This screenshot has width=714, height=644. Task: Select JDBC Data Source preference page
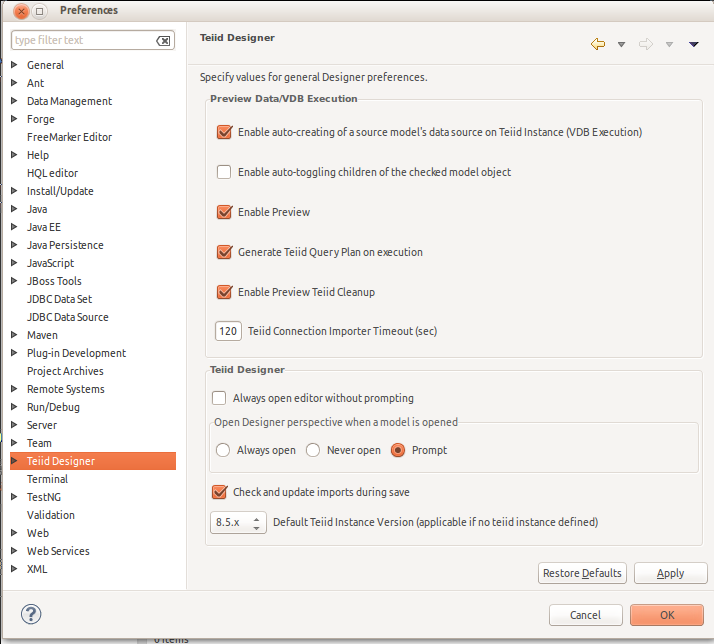pyautogui.click(x=67, y=317)
